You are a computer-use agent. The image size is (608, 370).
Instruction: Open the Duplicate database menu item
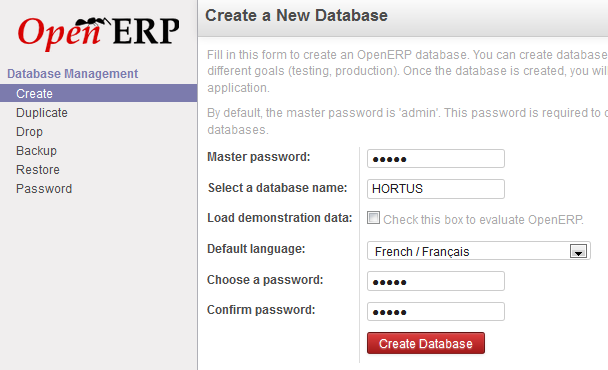tap(42, 112)
